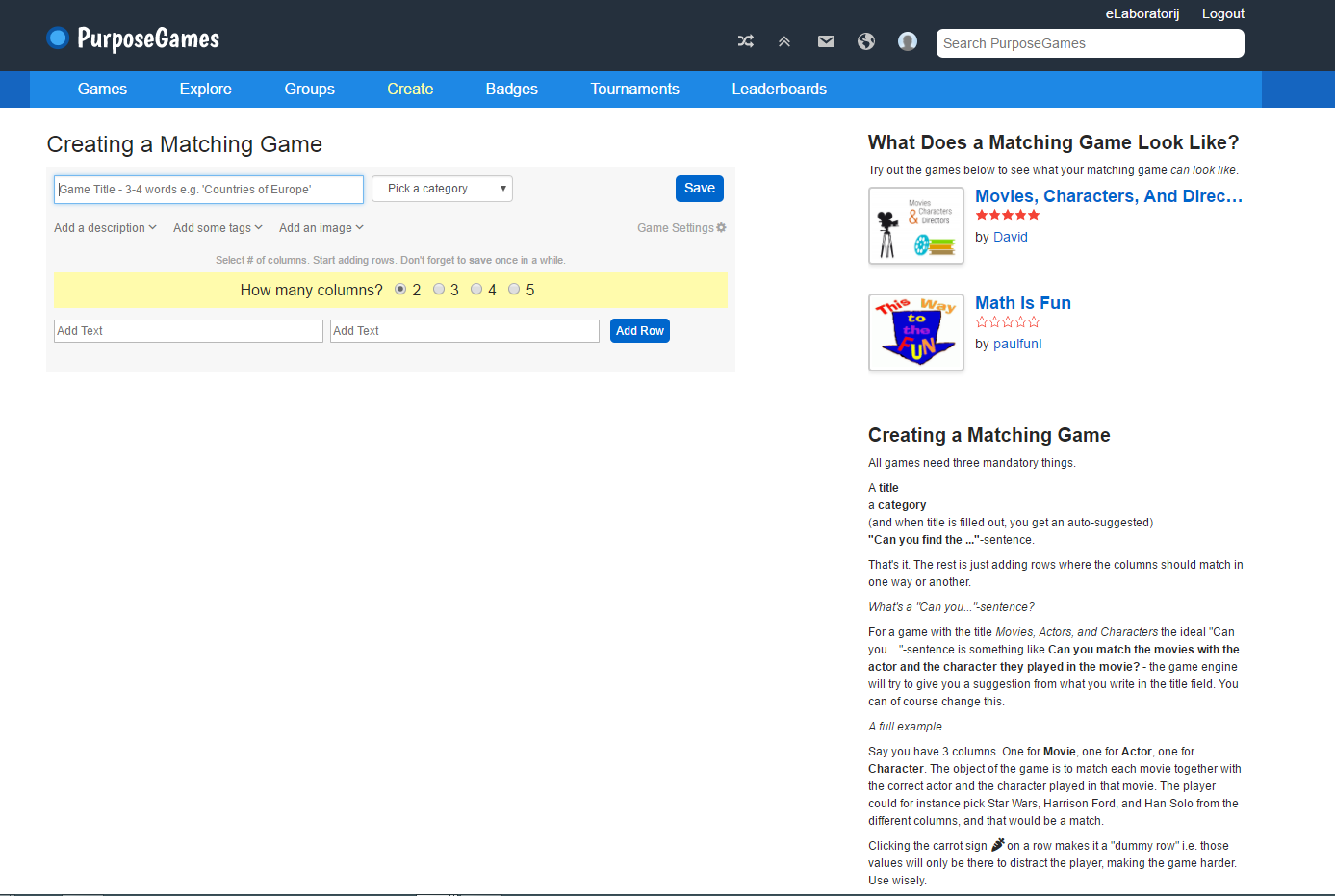The height and width of the screenshot is (896, 1335).
Task: Open Movies, Characters, And Directors game thumbnail
Action: [x=915, y=225]
